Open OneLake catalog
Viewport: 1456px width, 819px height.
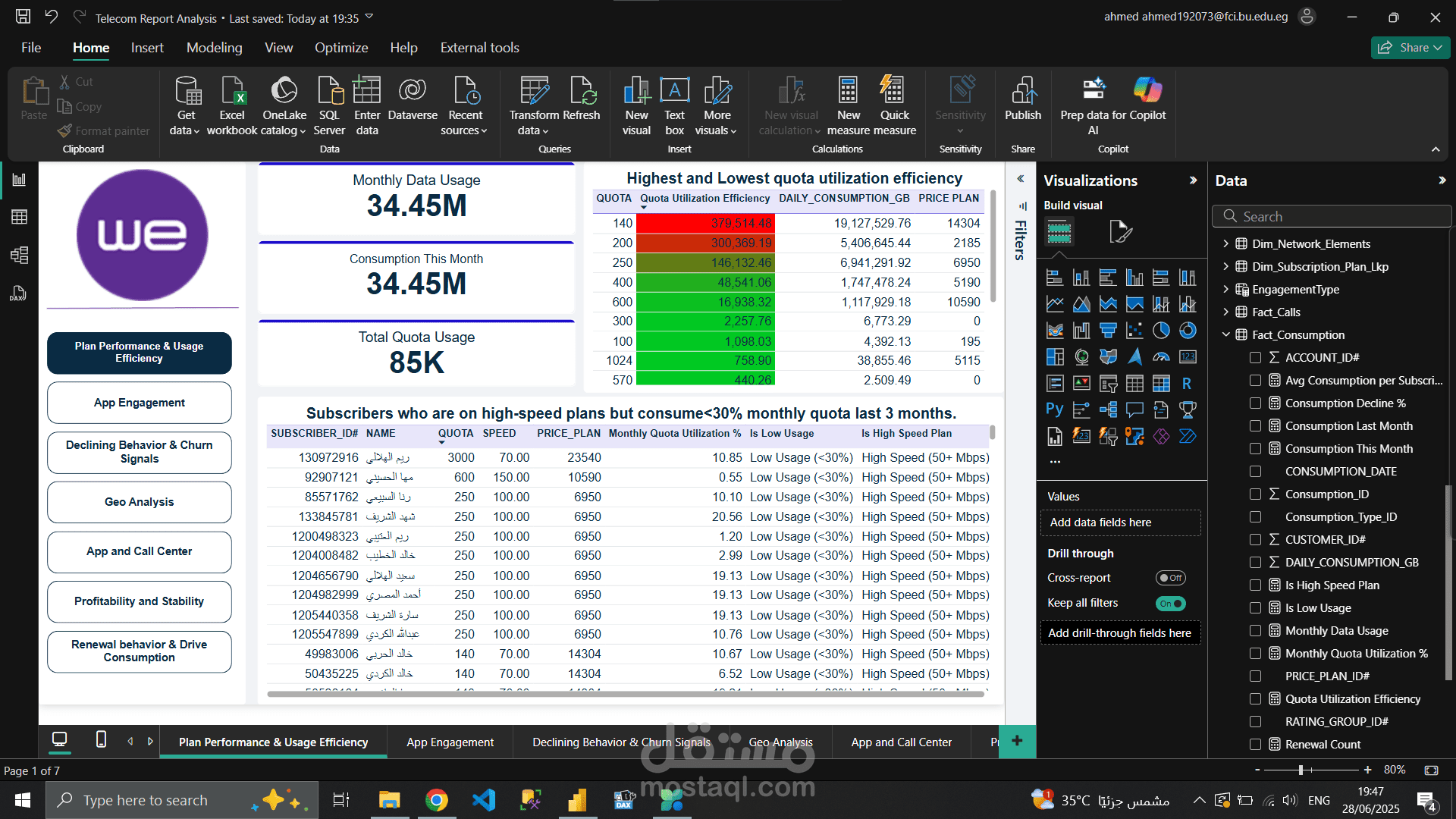(284, 106)
